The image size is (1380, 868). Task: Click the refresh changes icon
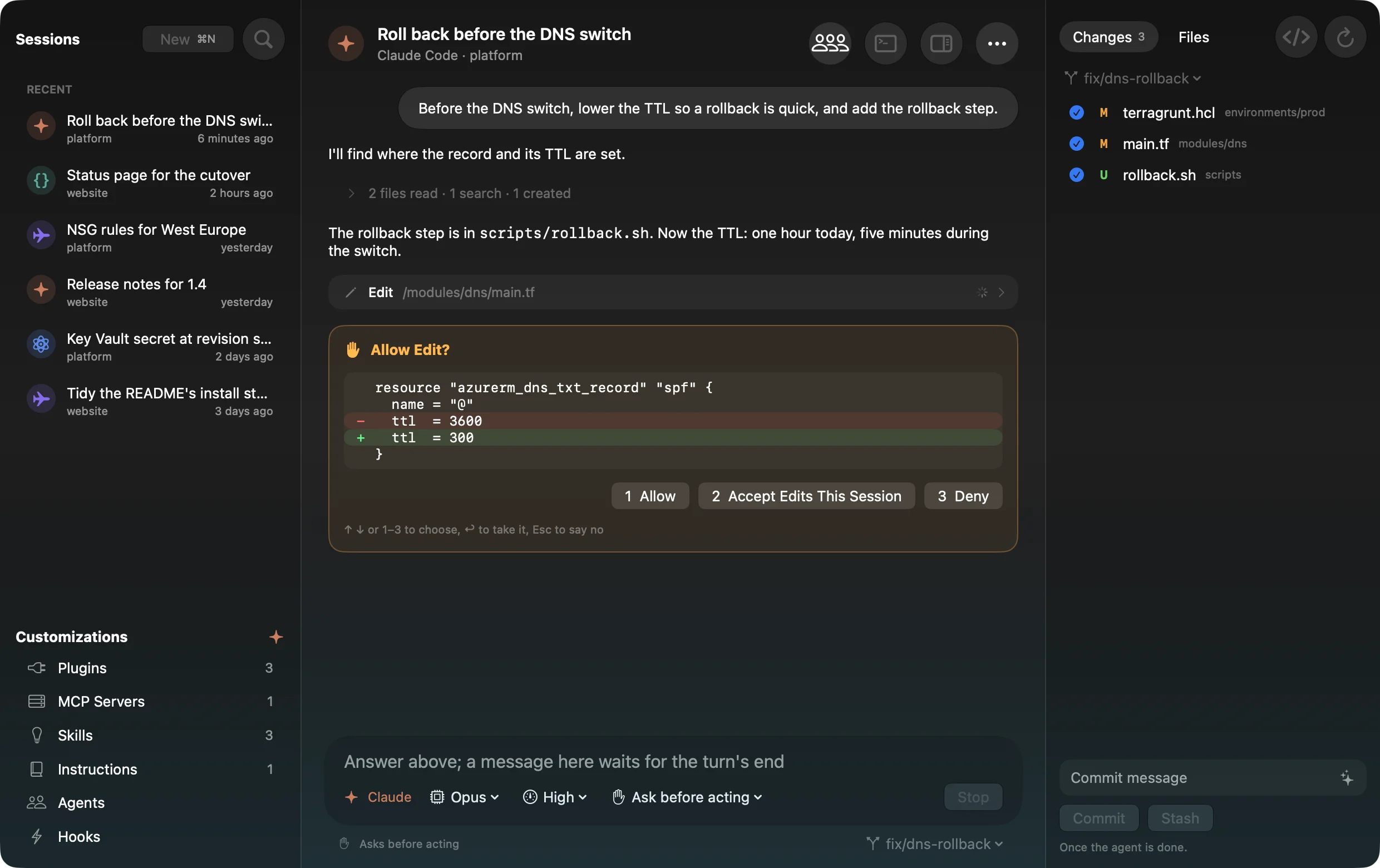click(x=1344, y=37)
